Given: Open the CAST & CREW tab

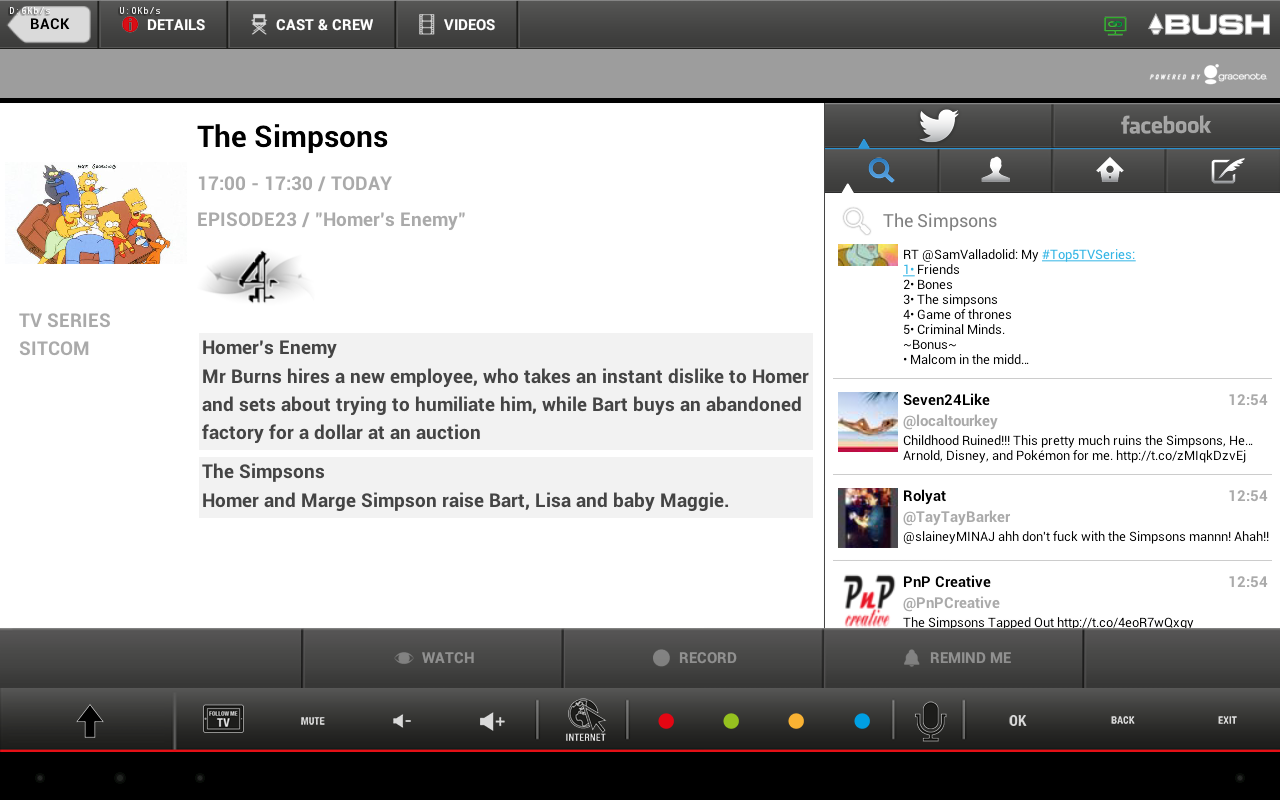Looking at the screenshot, I should 311,25.
